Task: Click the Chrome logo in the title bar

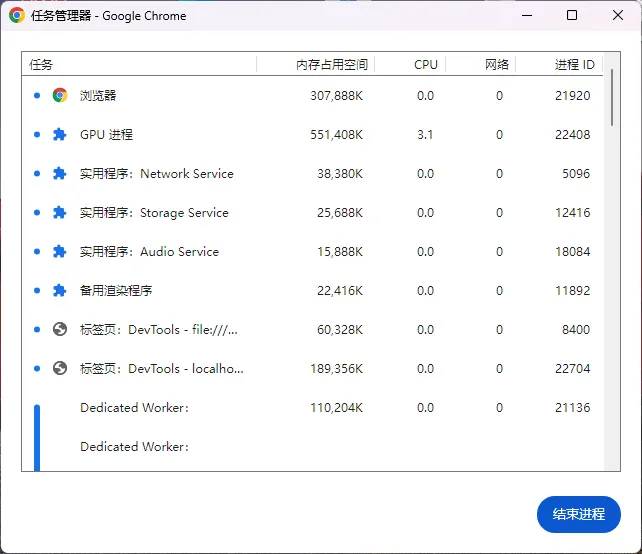Action: click(x=17, y=16)
